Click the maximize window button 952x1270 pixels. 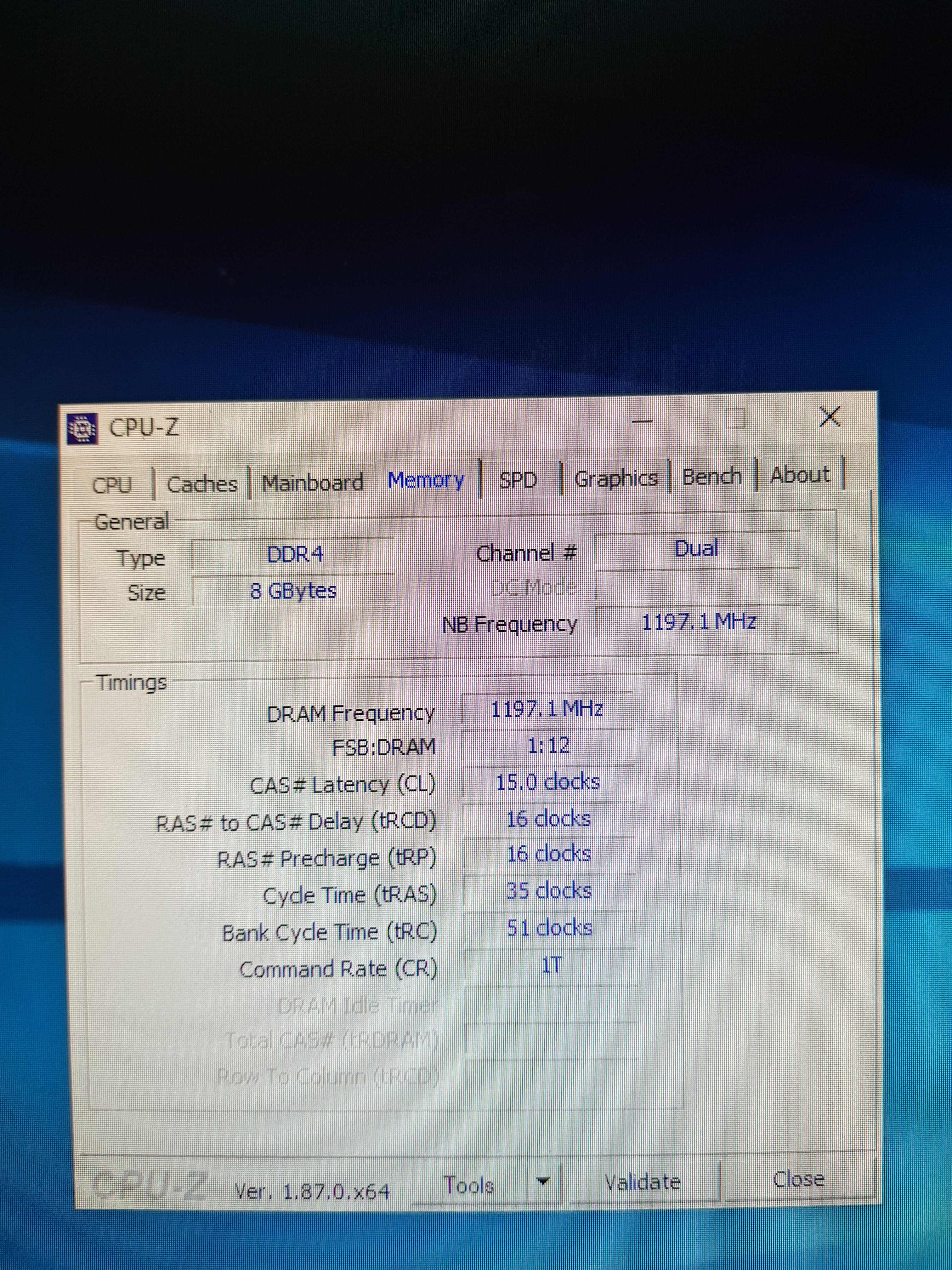click(735, 419)
